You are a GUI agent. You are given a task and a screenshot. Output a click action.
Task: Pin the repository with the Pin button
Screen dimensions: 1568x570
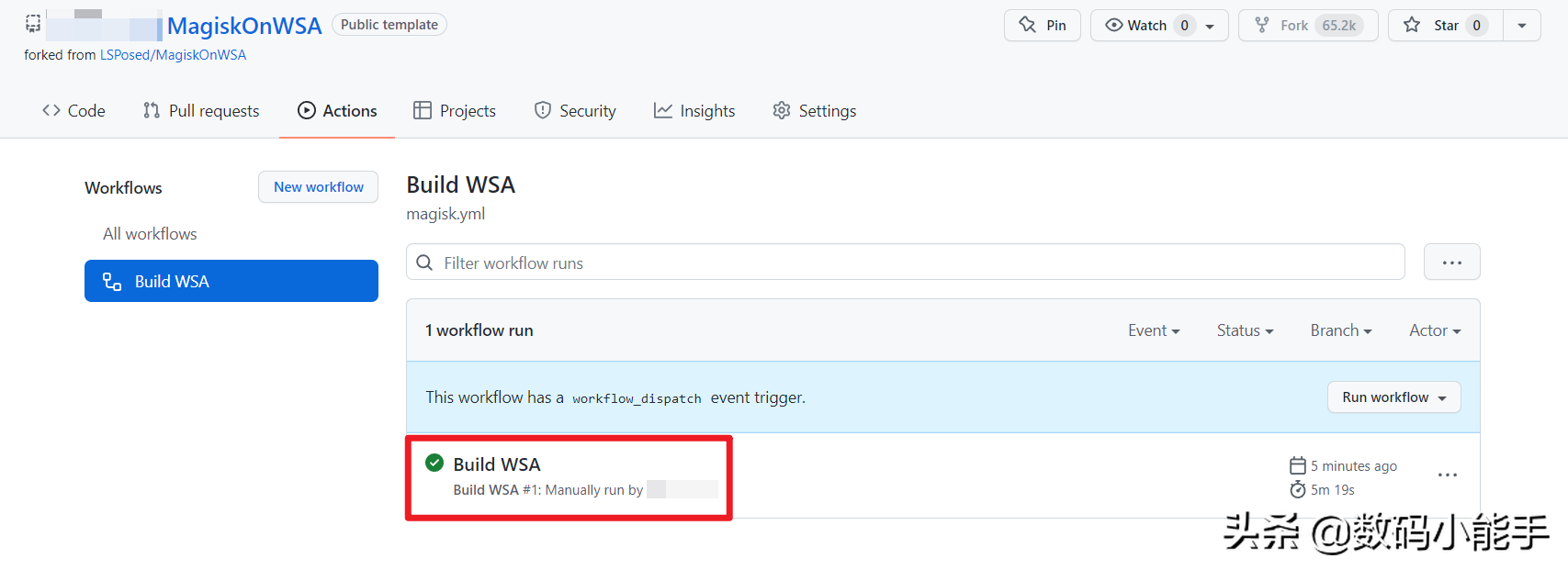click(x=1043, y=26)
